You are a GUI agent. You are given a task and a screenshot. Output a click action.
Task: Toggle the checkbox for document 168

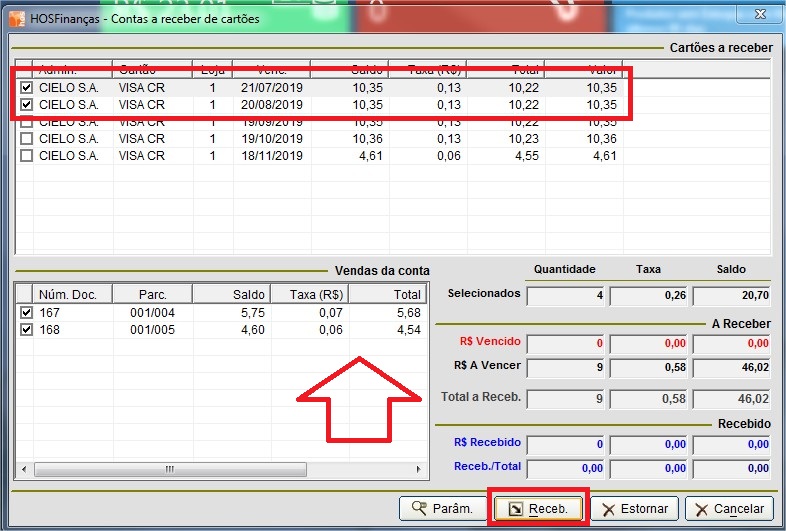[x=26, y=330]
